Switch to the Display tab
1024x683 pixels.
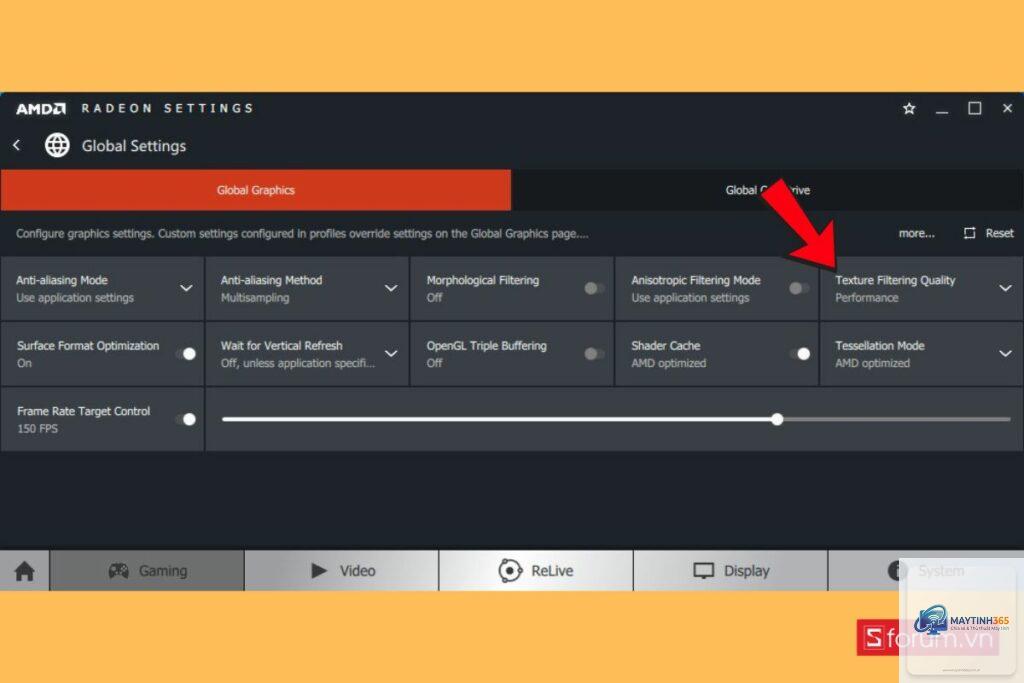tap(731, 571)
